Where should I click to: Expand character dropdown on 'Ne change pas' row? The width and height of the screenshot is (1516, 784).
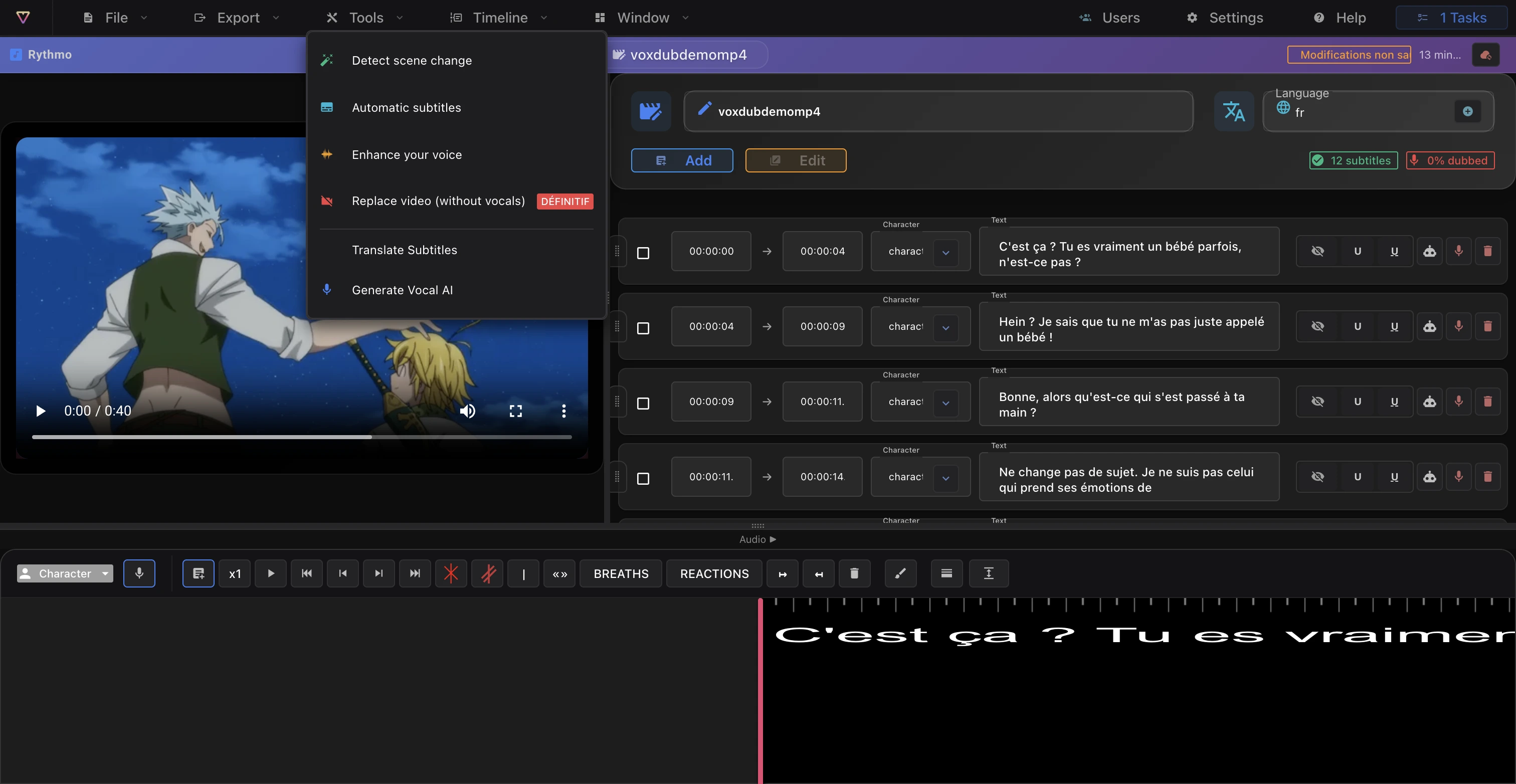click(x=945, y=478)
